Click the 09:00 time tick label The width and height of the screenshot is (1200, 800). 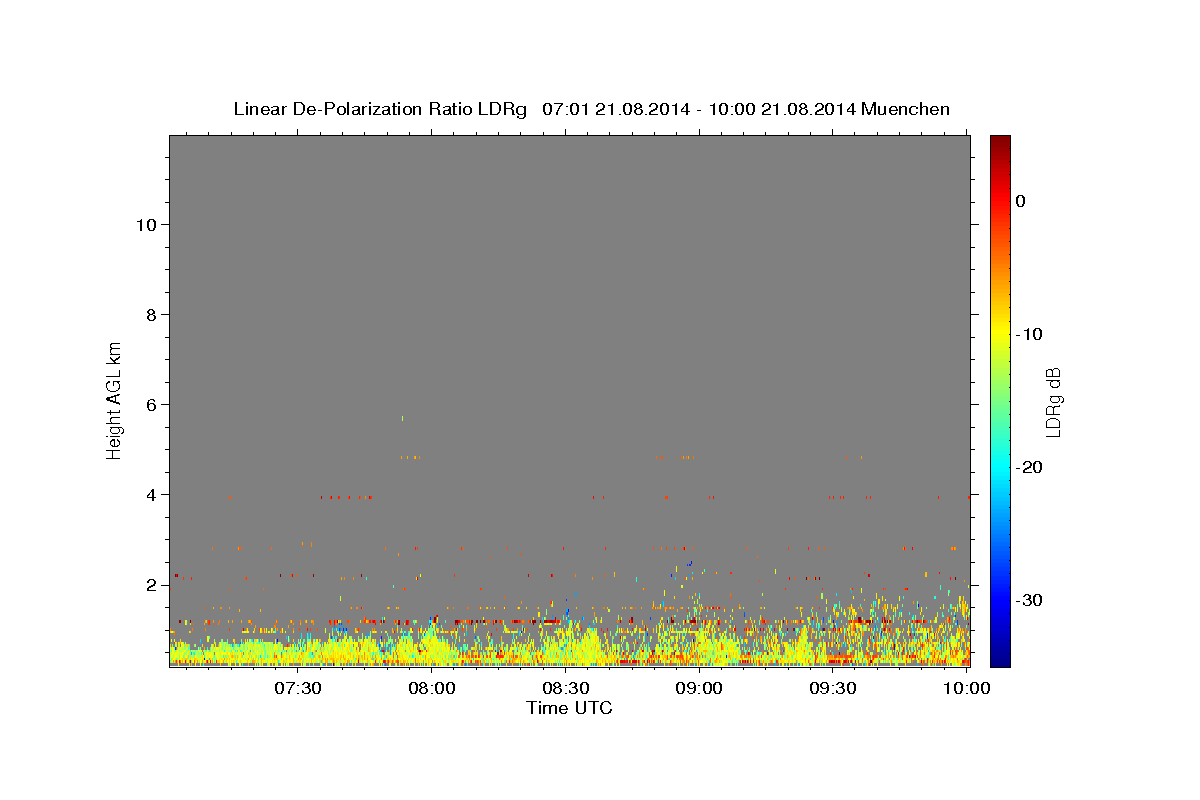tap(699, 688)
